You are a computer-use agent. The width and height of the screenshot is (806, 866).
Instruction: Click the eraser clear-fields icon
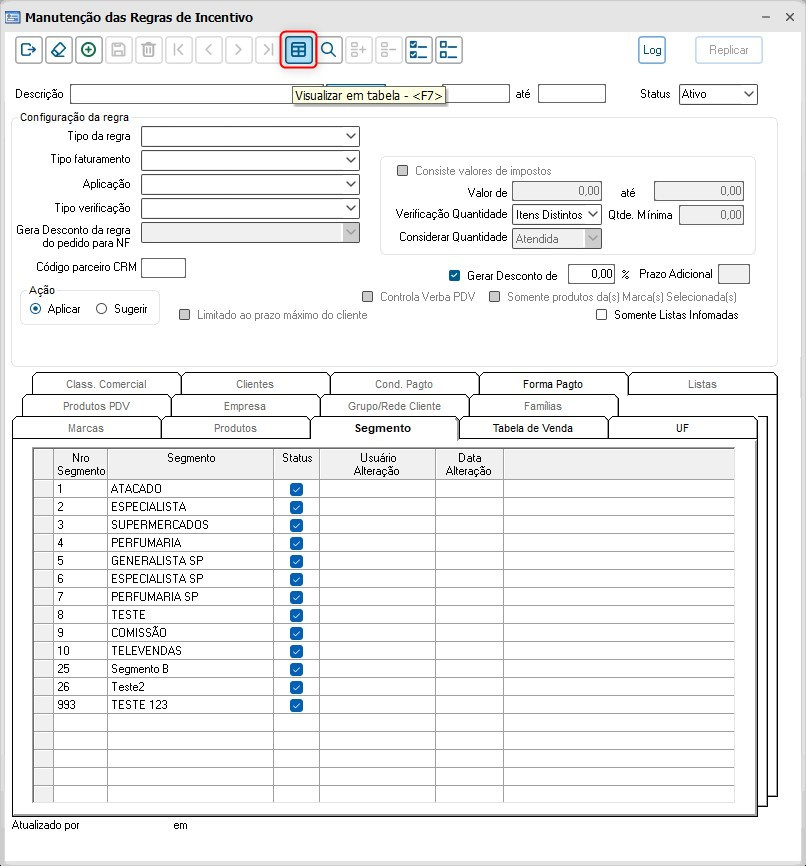(59, 50)
